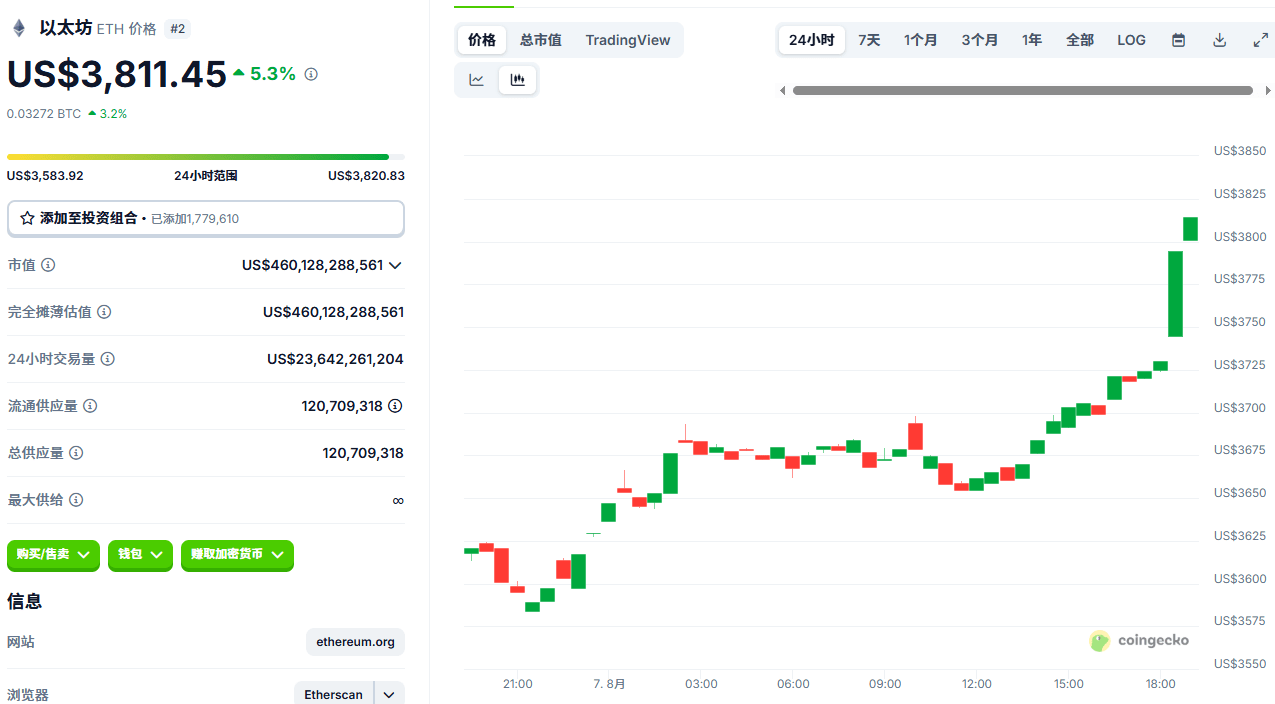Open the info tooltip next to 流通供应量
The image size is (1275, 704).
[x=90, y=406]
